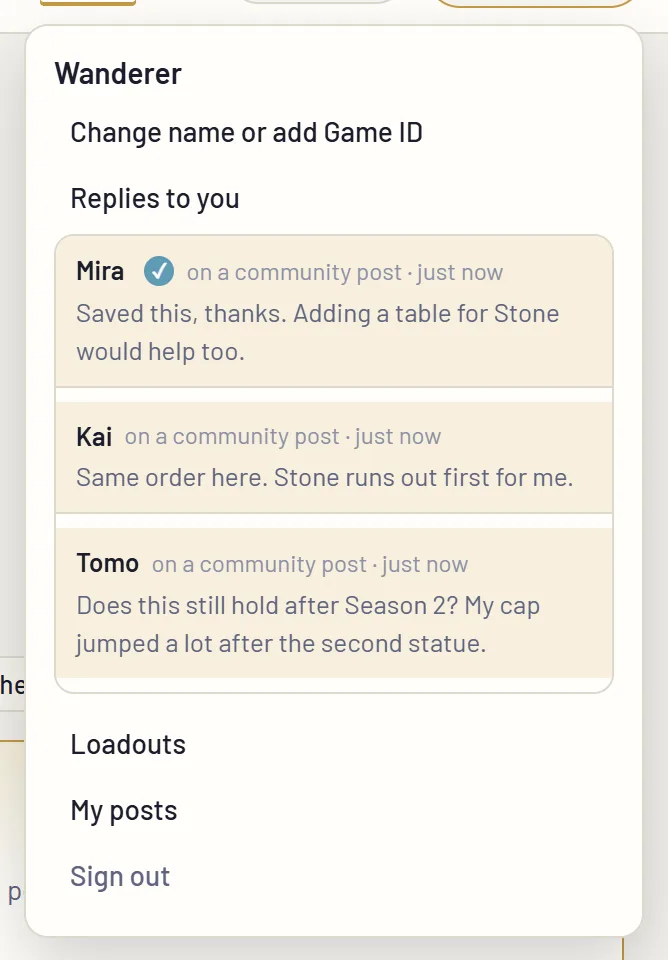Open Mira's reply about a Stone table
The height and width of the screenshot is (960, 668).
coord(334,311)
